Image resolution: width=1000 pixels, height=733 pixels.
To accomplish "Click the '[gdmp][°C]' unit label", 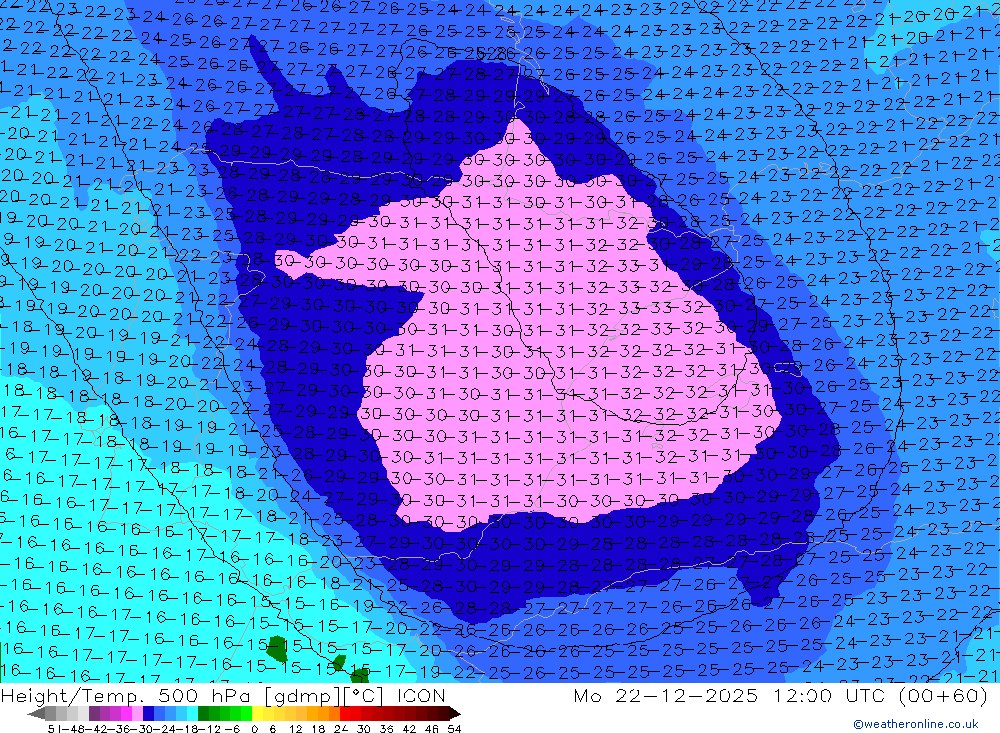I will (324, 695).
